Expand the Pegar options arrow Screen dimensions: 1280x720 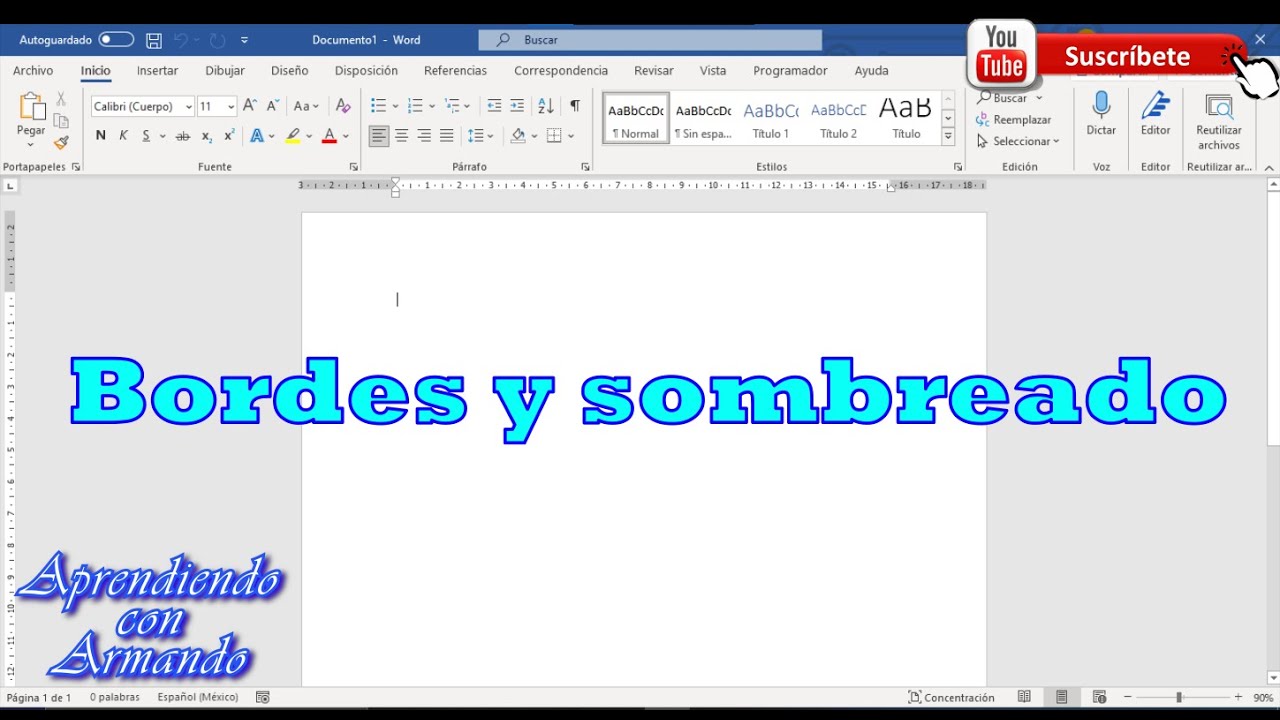click(x=31, y=144)
